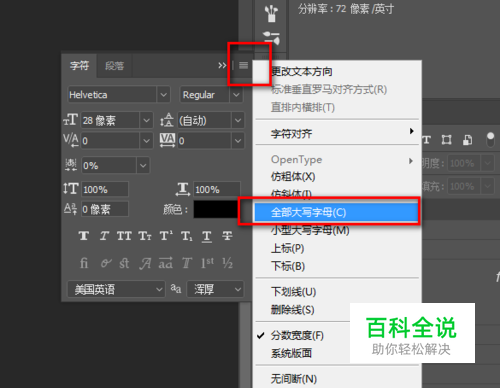Click the tracking VA icon

pyautogui.click(x=167, y=140)
